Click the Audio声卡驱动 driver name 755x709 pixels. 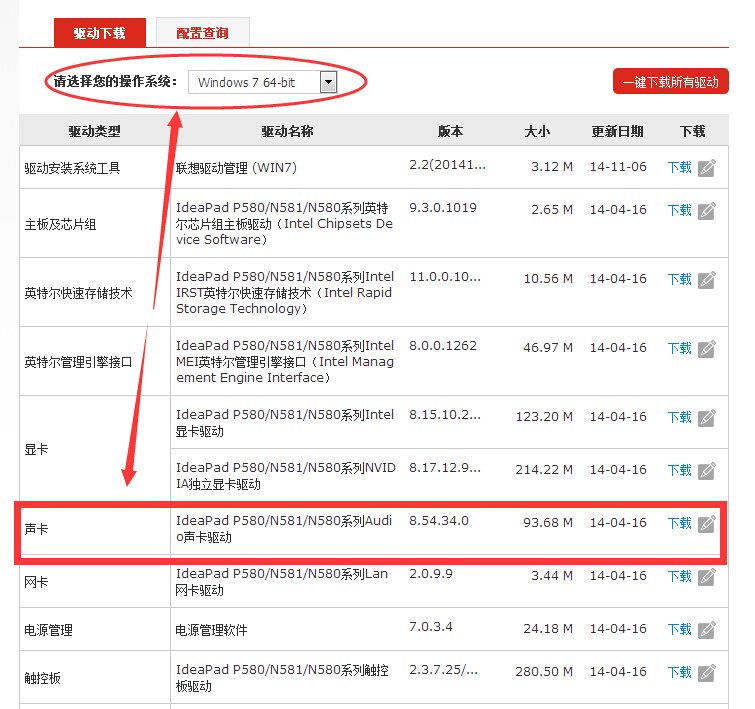[284, 528]
